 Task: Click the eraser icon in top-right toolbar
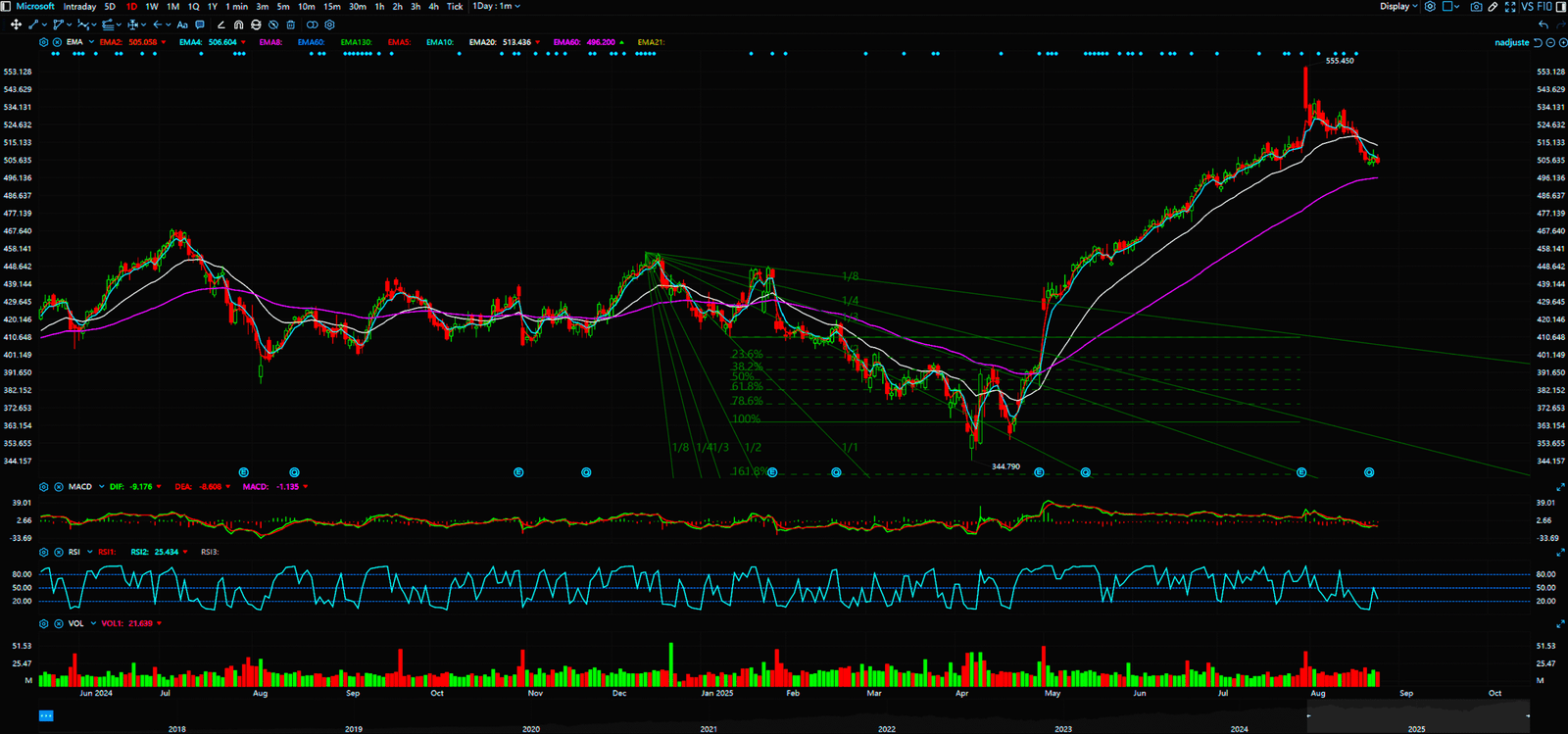[1493, 7]
